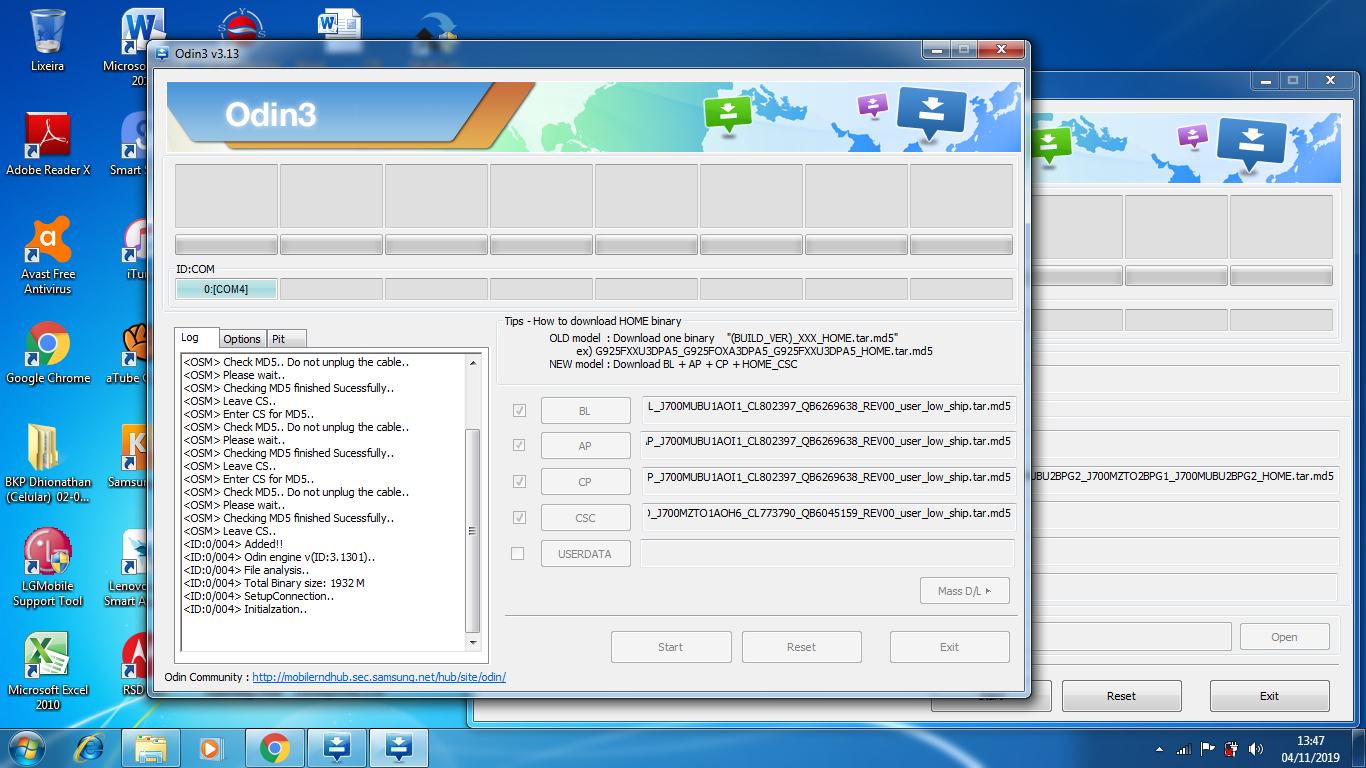1366x768 pixels.
Task: Expand the Mass D/L button
Action: [x=965, y=591]
